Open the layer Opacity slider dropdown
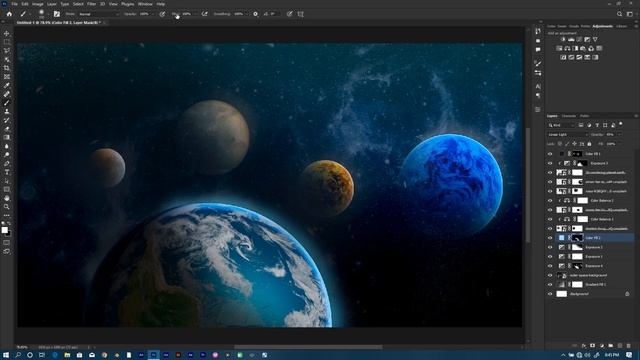The height and width of the screenshot is (360, 640). (620, 134)
